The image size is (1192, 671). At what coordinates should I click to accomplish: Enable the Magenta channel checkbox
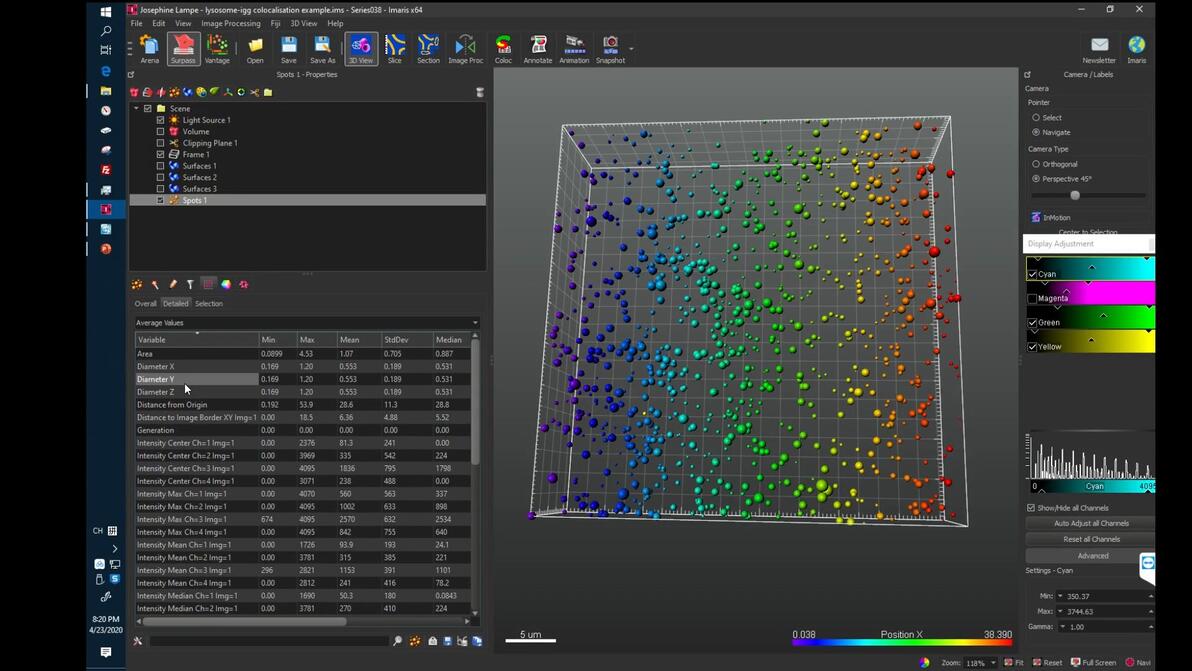pos(1032,298)
